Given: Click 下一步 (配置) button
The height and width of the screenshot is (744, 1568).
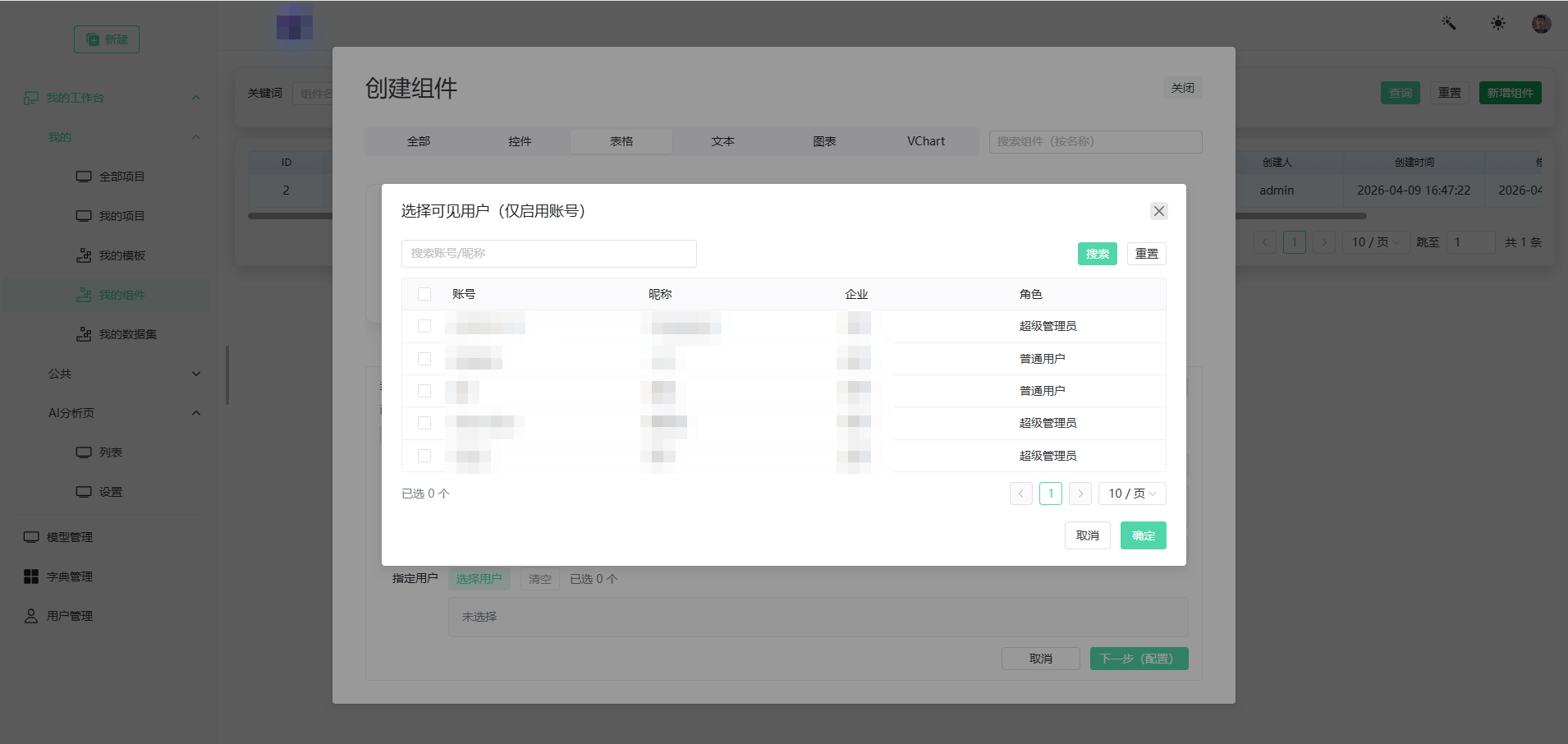Looking at the screenshot, I should pyautogui.click(x=1139, y=659).
